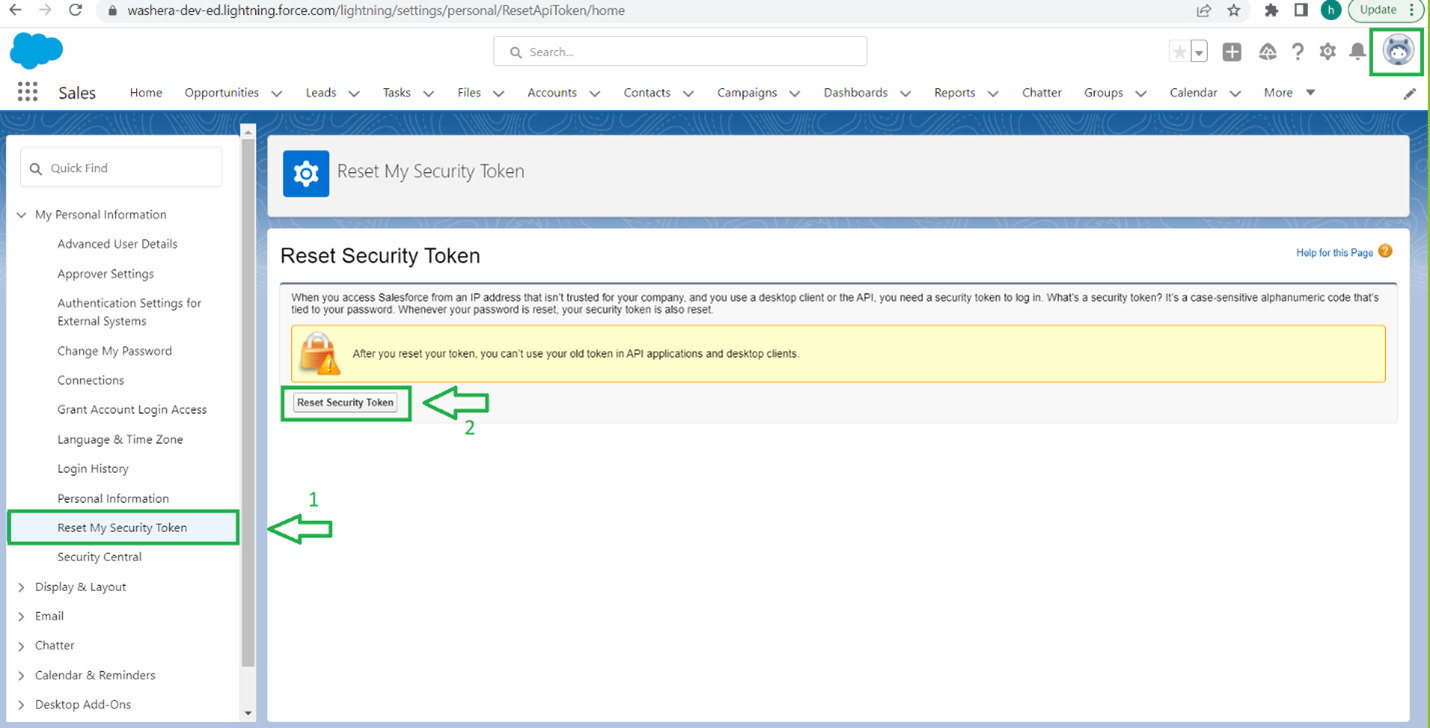Viewport: 1430px width, 728px height.
Task: Expand the Opportunities dropdown chevron
Action: tap(277, 93)
